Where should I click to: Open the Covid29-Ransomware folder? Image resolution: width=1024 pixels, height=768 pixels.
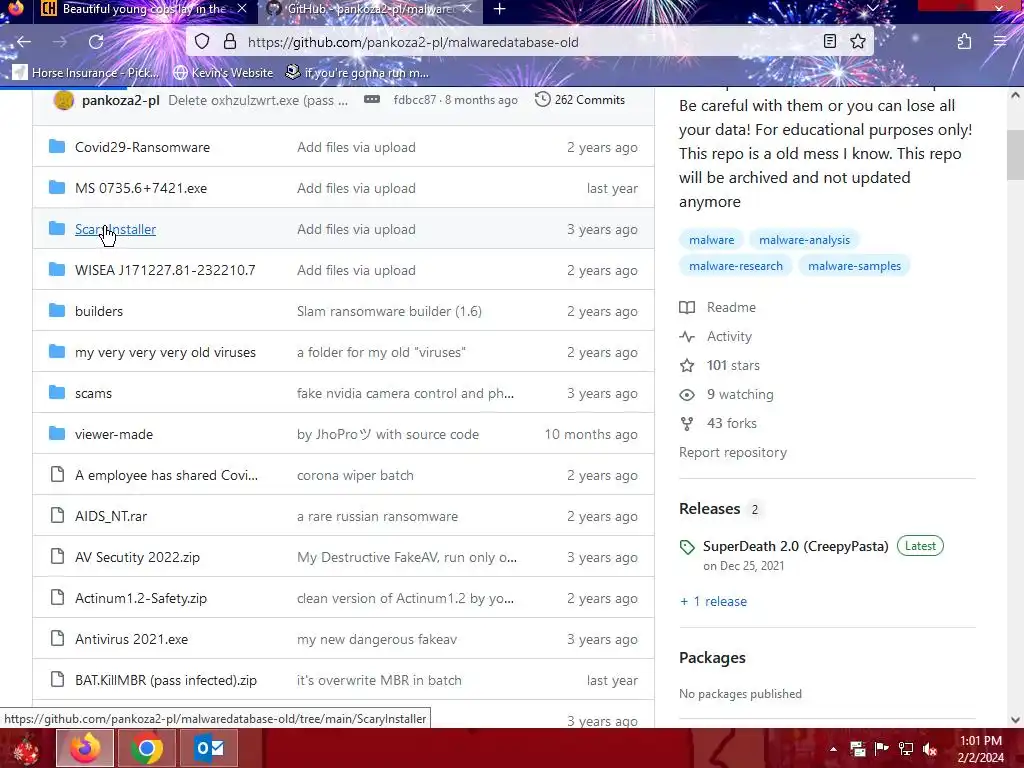142,148
